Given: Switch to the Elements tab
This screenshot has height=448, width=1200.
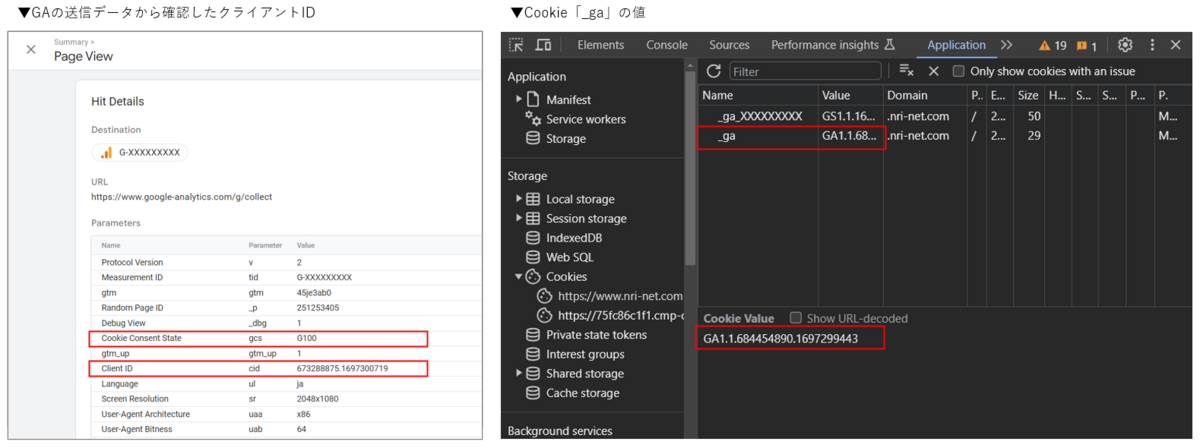Looking at the screenshot, I should coord(600,45).
